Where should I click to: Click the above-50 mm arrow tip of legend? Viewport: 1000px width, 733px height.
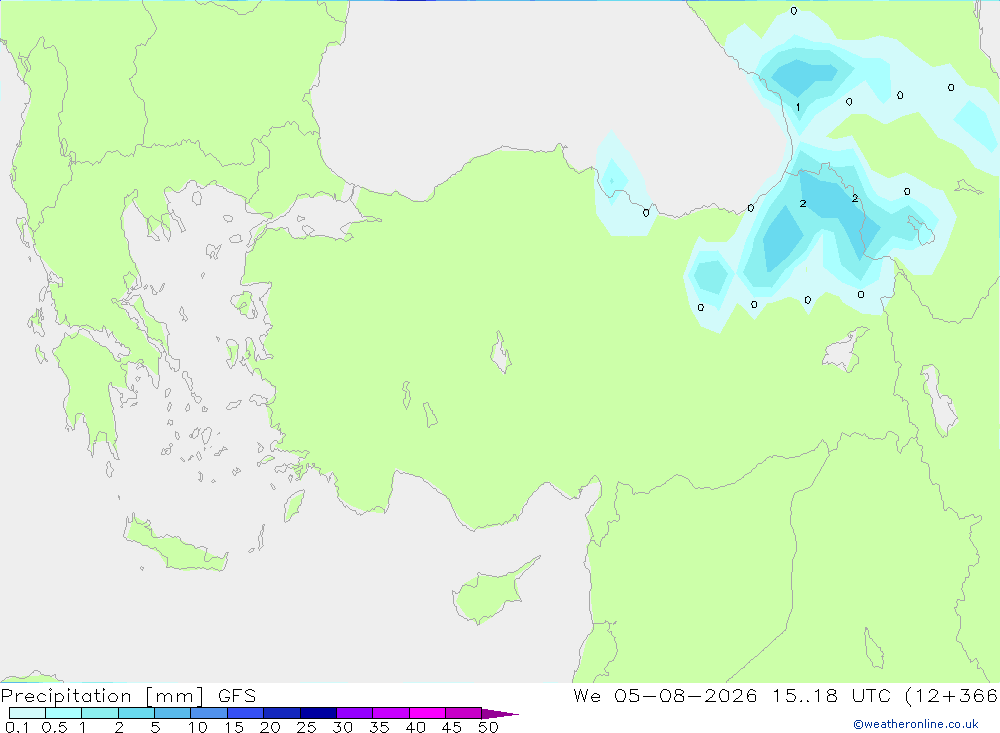(x=501, y=714)
